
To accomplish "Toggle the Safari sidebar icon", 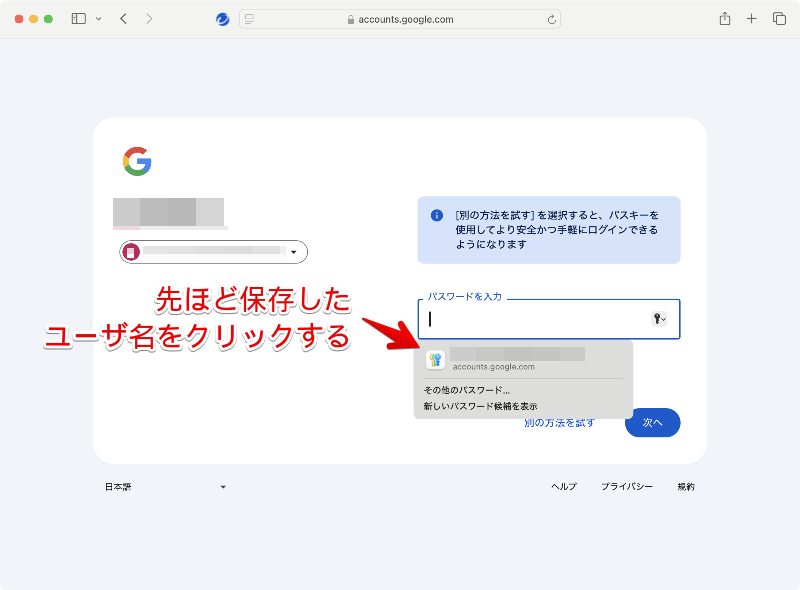I will (x=79, y=19).
